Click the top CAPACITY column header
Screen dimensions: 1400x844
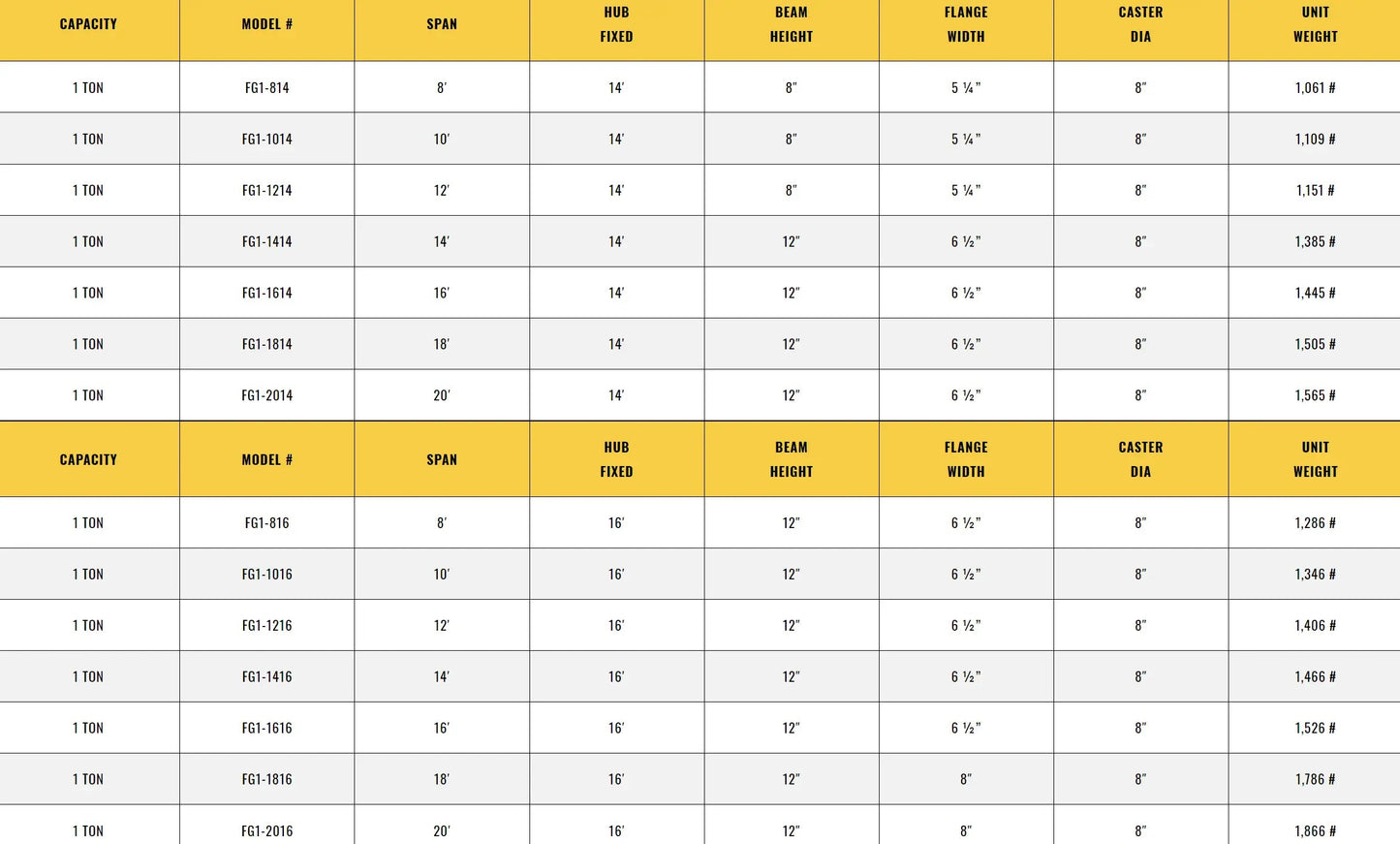(x=88, y=24)
